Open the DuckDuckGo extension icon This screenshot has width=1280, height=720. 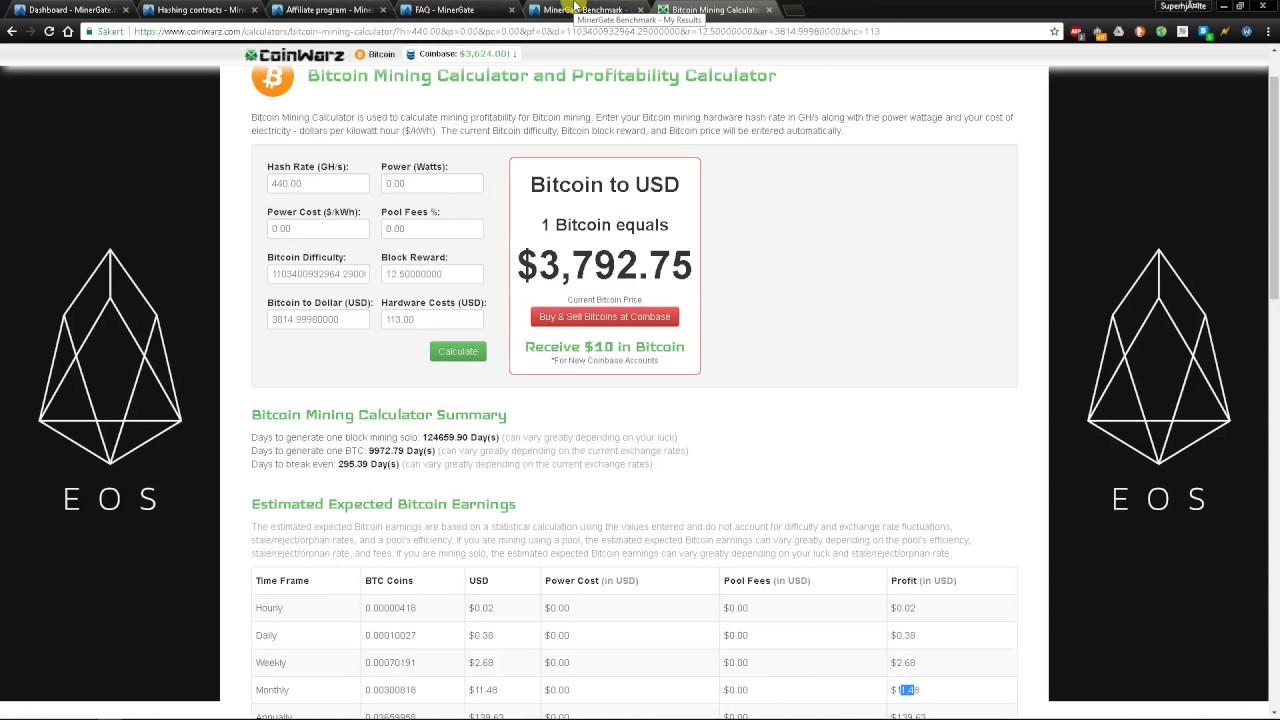[1140, 31]
